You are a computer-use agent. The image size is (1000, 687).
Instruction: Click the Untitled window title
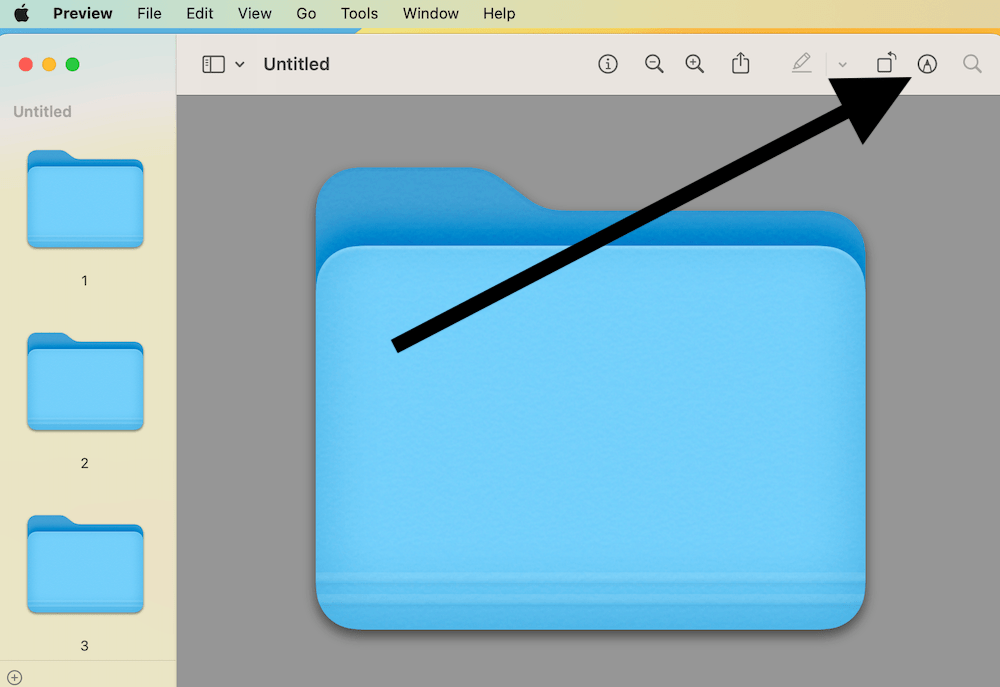pos(297,64)
